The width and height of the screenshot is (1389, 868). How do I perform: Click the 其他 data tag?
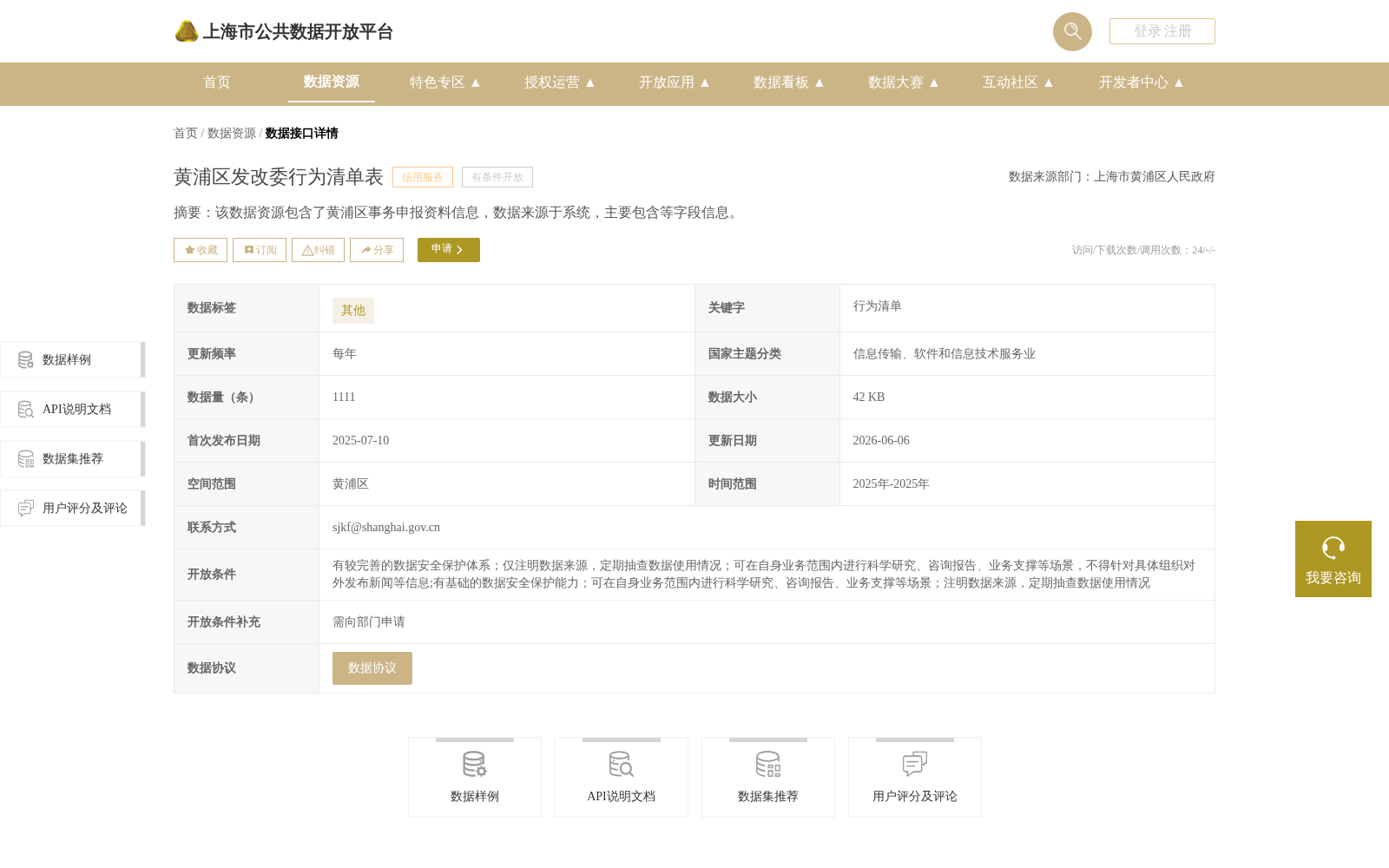(x=353, y=311)
